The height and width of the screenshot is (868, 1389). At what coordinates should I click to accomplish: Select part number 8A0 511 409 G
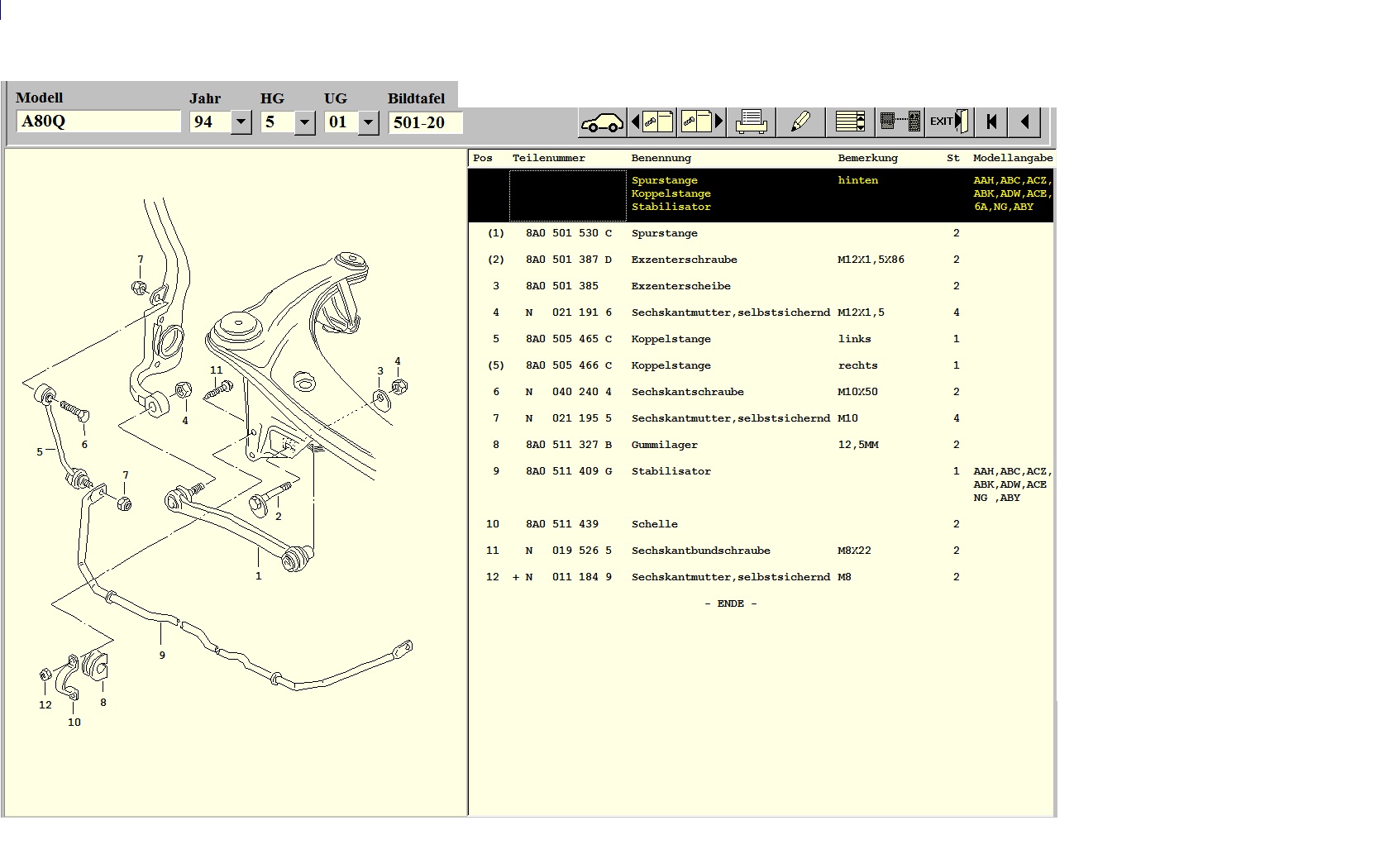click(x=569, y=471)
